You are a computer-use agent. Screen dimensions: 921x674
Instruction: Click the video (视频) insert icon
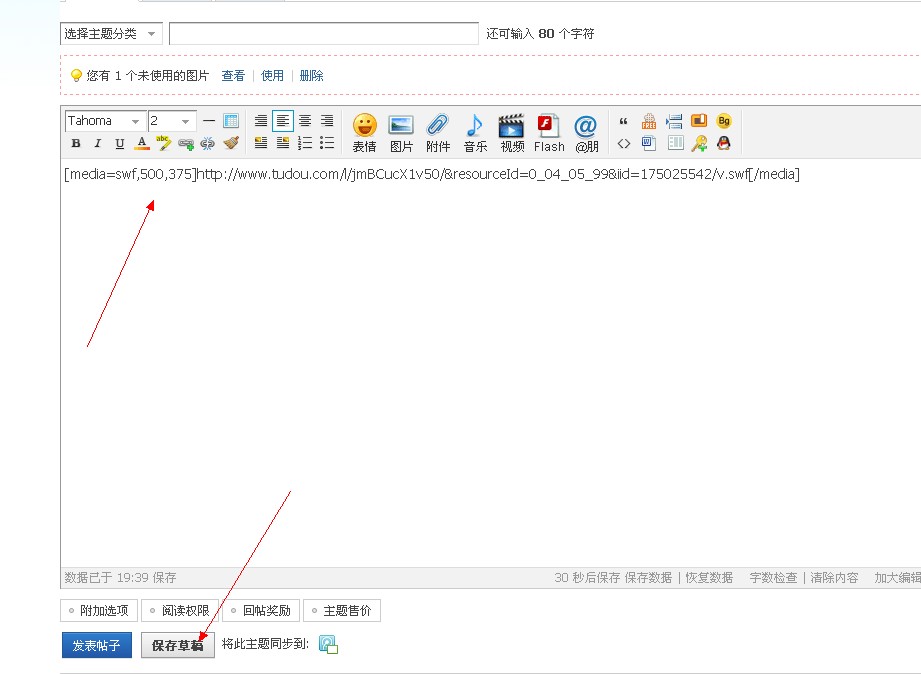(512, 131)
